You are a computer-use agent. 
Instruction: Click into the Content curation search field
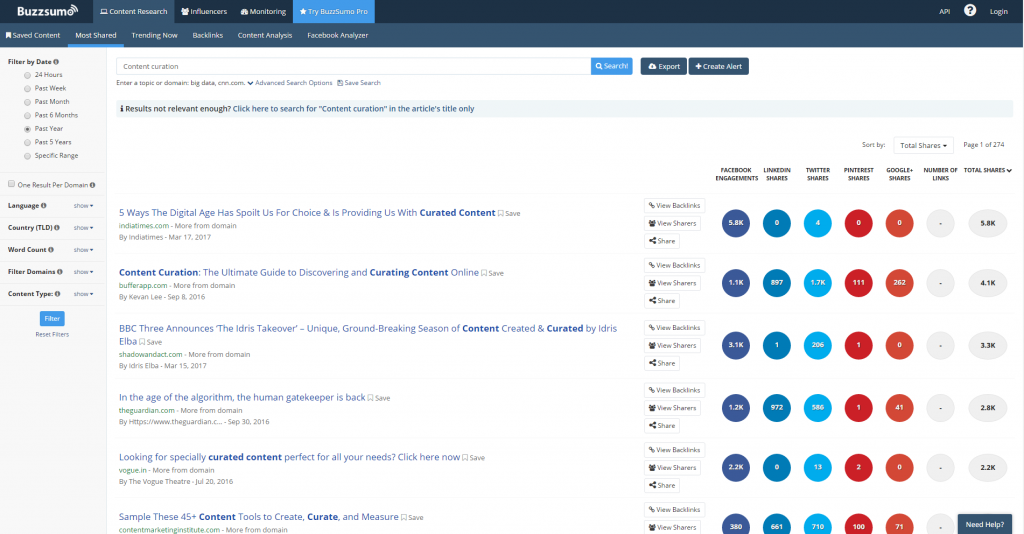click(353, 66)
